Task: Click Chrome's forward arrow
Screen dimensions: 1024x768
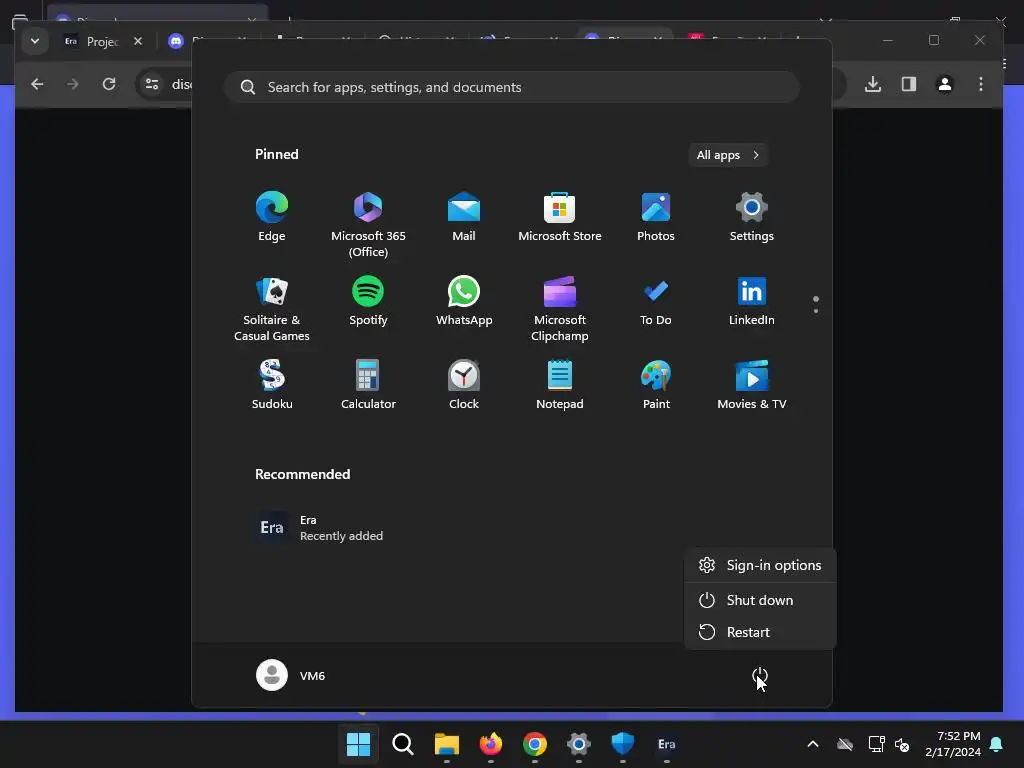Action: click(x=72, y=84)
